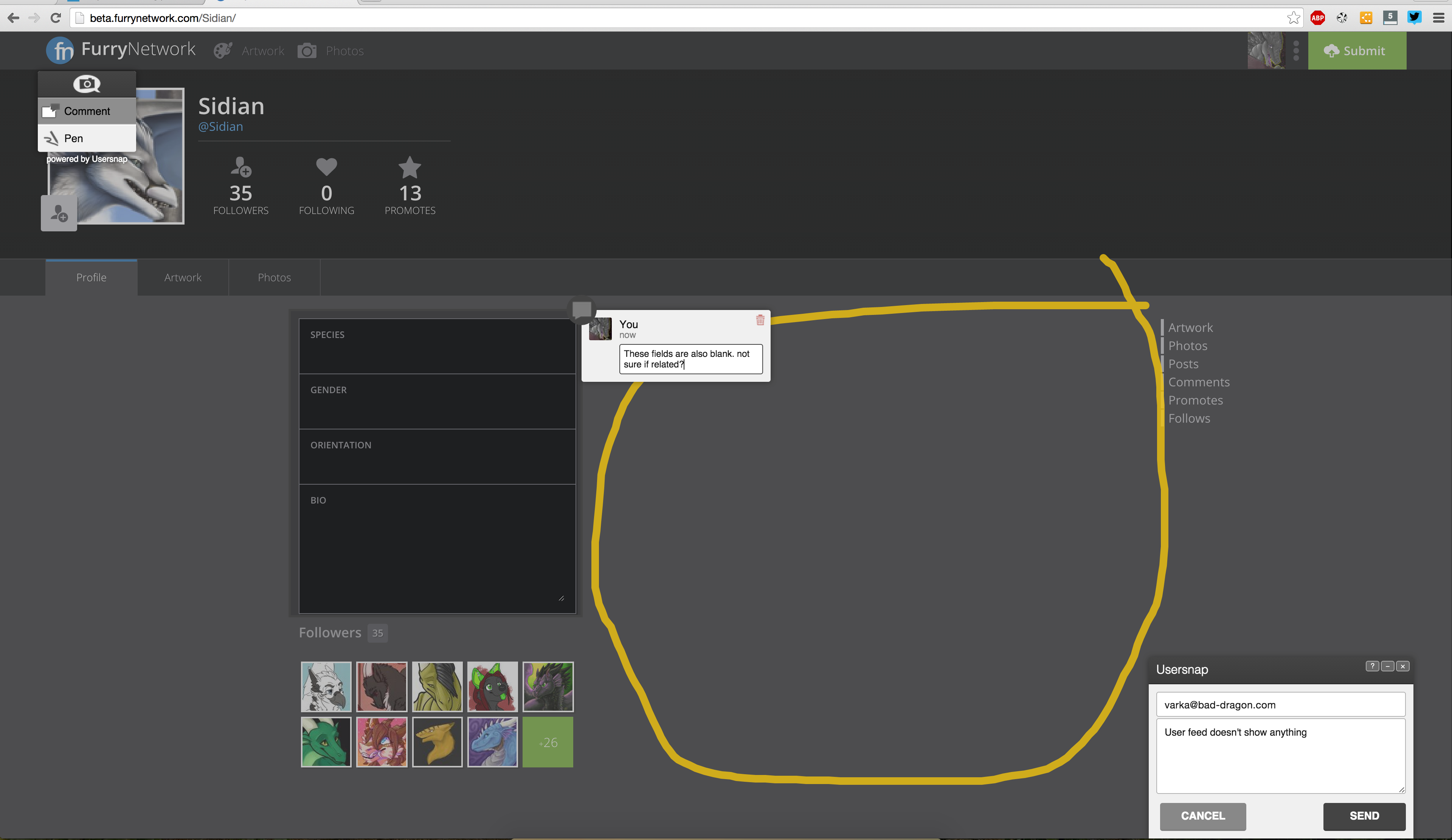The image size is (1452, 840).
Task: Delete the comment using trash icon
Action: pos(760,320)
